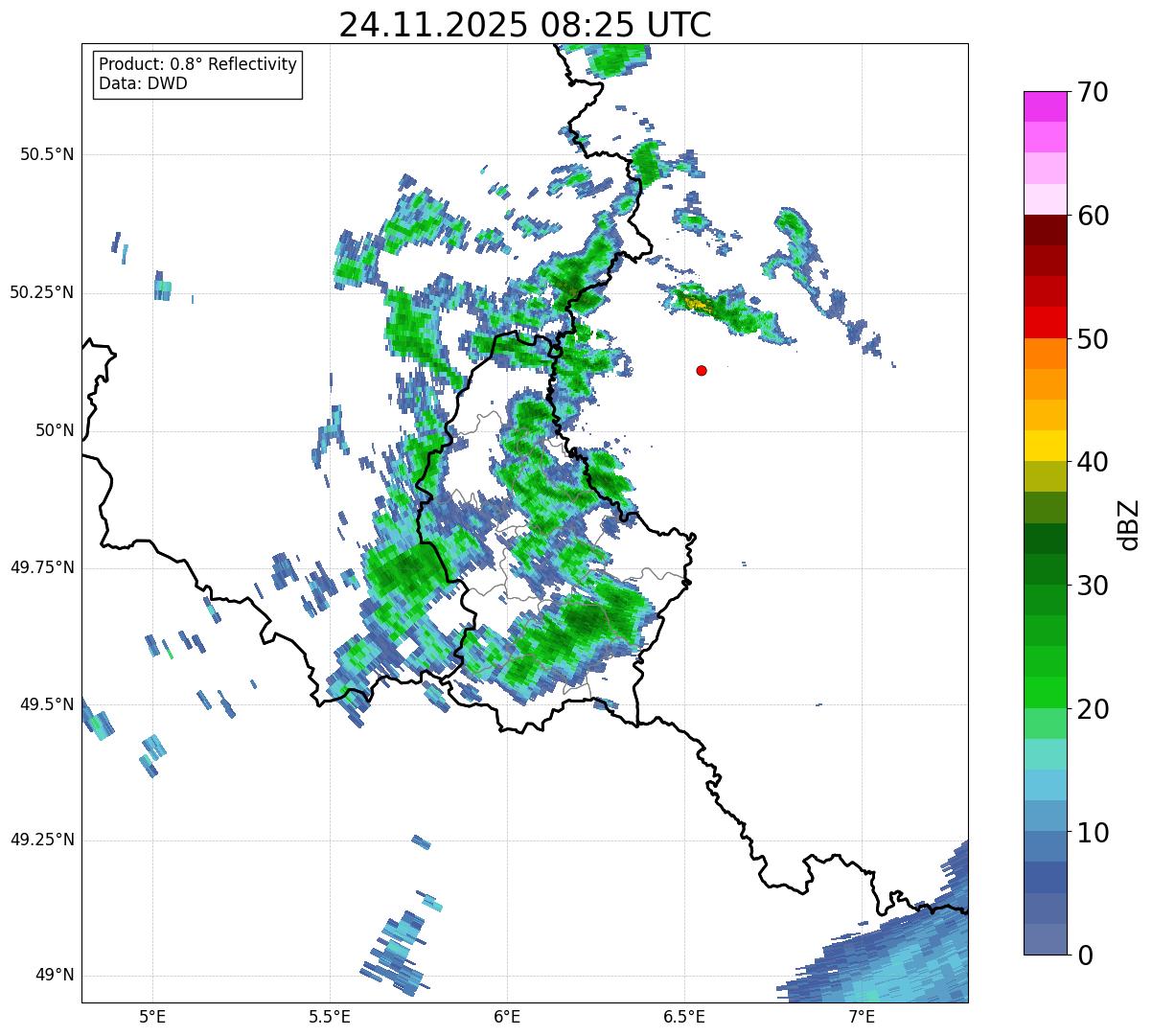Click the 5°E longitude label

coord(152,1017)
